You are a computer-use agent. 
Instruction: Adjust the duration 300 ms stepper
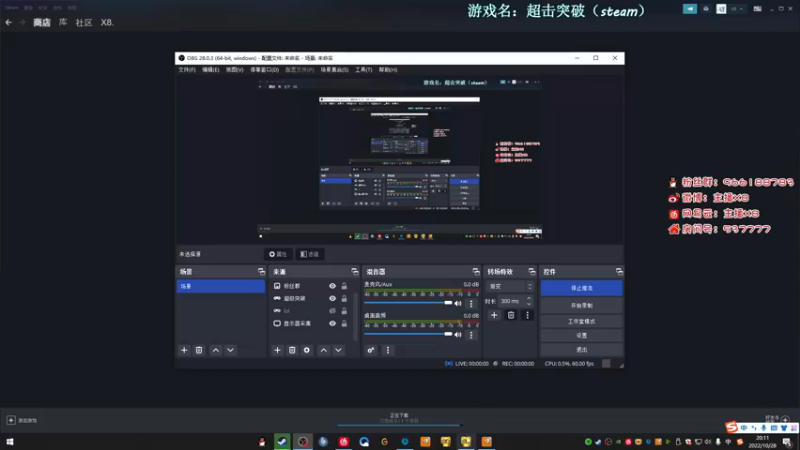529,301
